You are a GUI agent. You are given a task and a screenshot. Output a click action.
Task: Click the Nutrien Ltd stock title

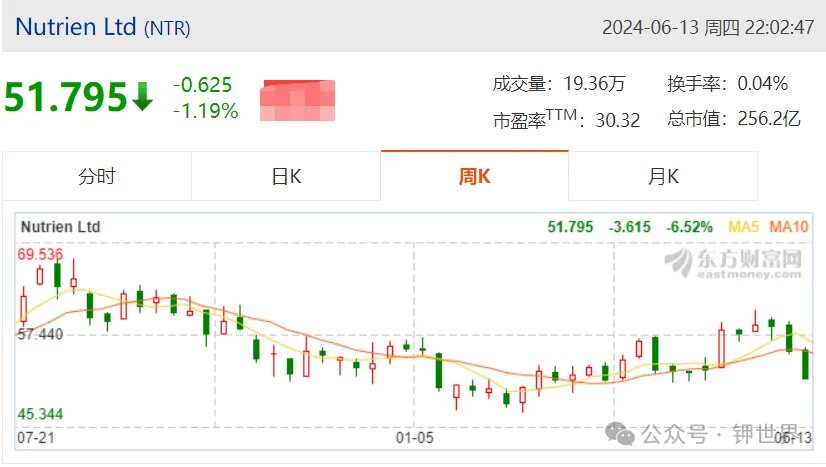(x=76, y=27)
